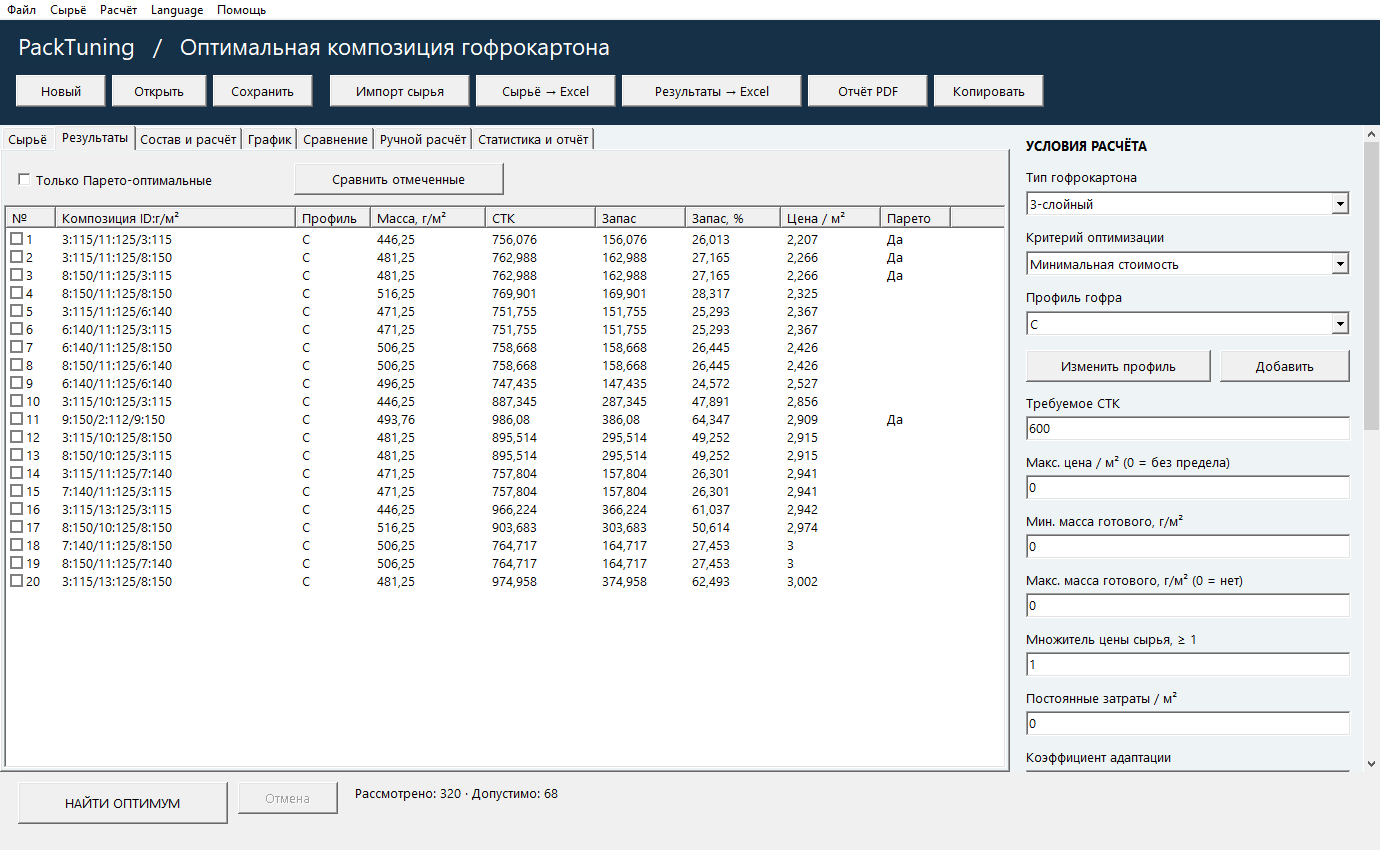Export via Сырьё → Excel button
The height and width of the screenshot is (850, 1380).
click(x=545, y=91)
